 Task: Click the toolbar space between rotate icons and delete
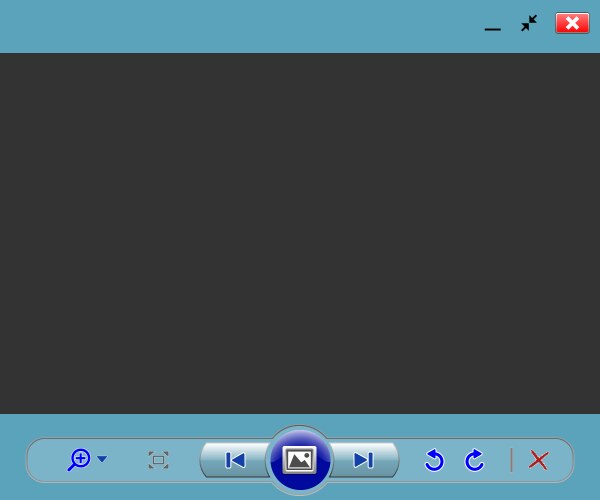click(499, 460)
